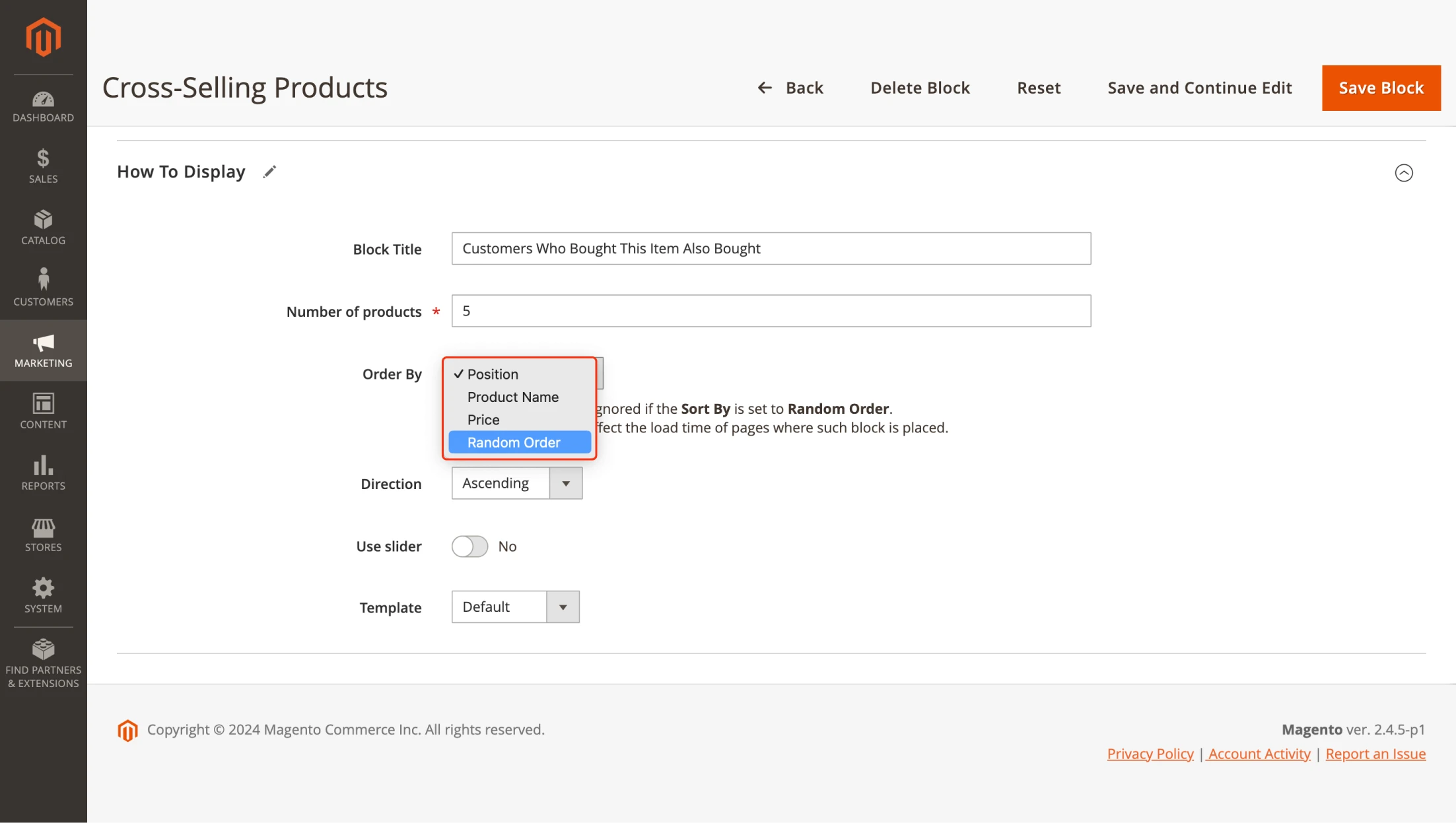Open the Direction dropdown showing Ascending
This screenshot has width=1456, height=823.
pyautogui.click(x=565, y=483)
